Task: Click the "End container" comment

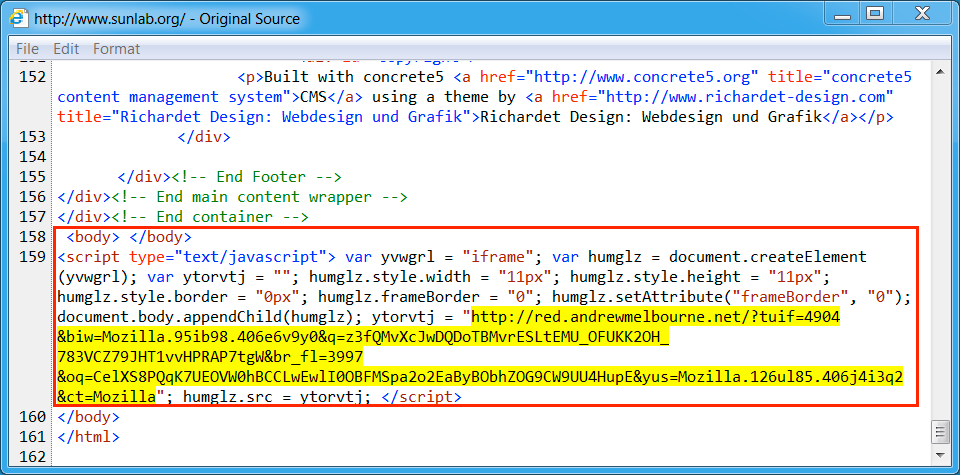Action: [x=210, y=217]
